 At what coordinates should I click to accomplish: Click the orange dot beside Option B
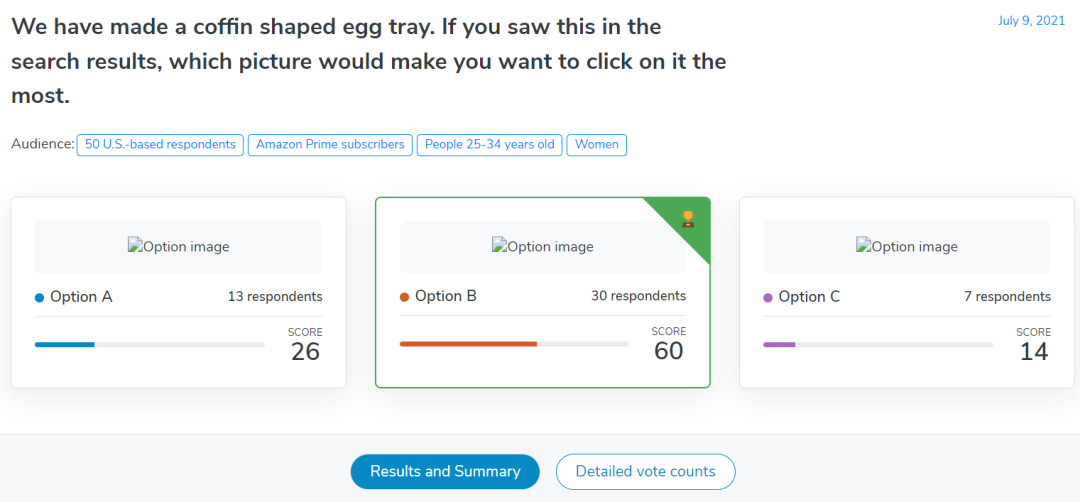click(x=404, y=297)
